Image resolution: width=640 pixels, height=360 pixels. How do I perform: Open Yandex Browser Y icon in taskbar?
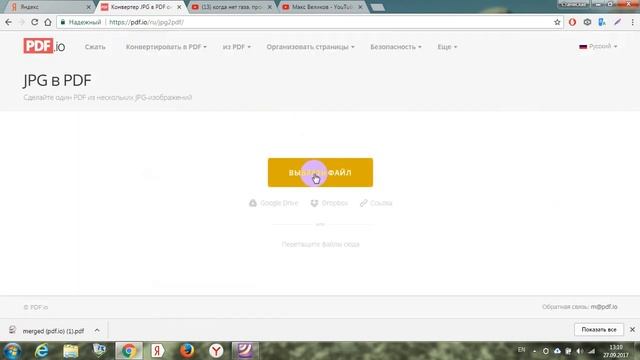pos(216,351)
